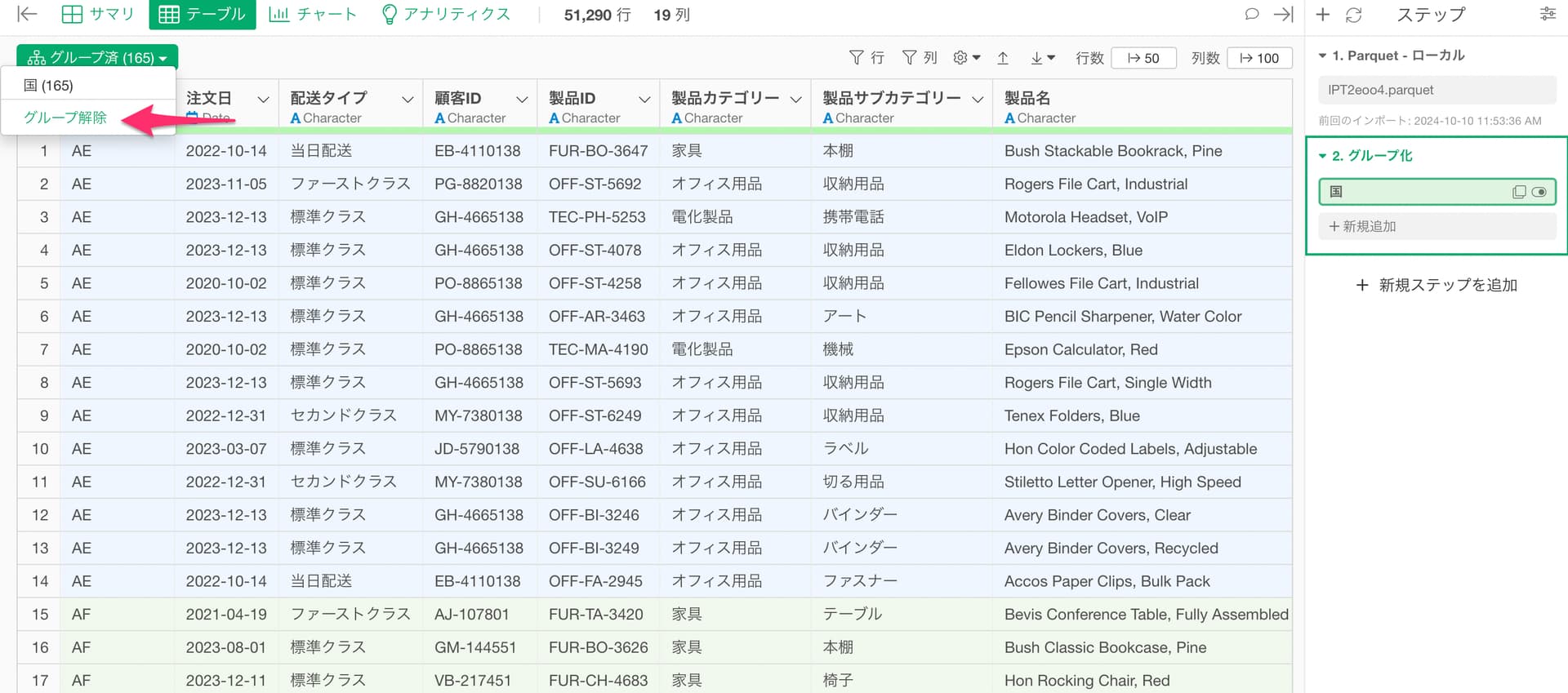This screenshot has width=1568, height=693.
Task: Collapse step 2. グループ化
Action: pos(1322,156)
